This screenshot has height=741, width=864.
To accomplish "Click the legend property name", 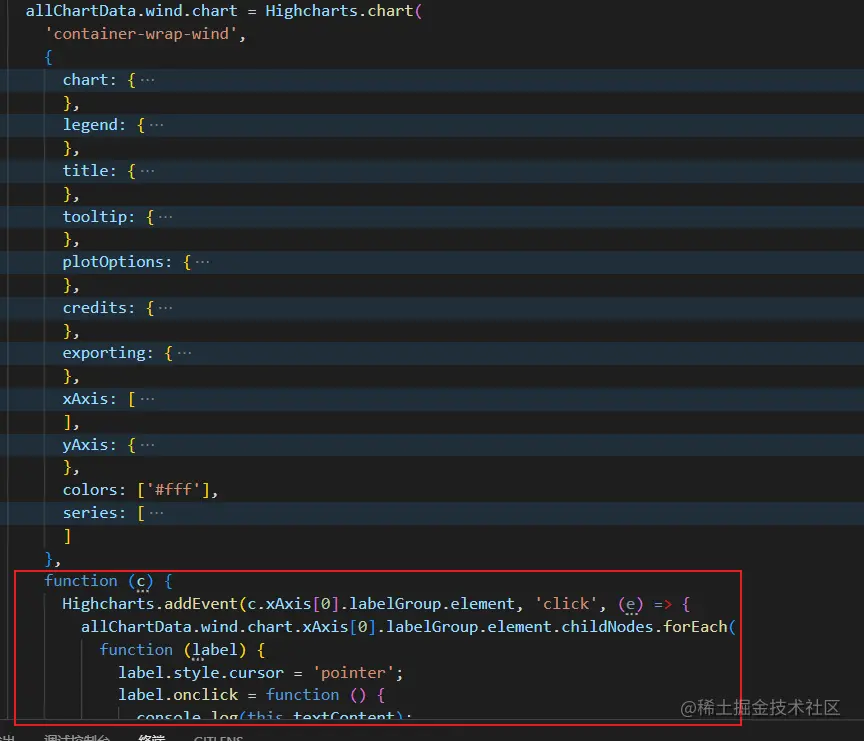I will [90, 125].
